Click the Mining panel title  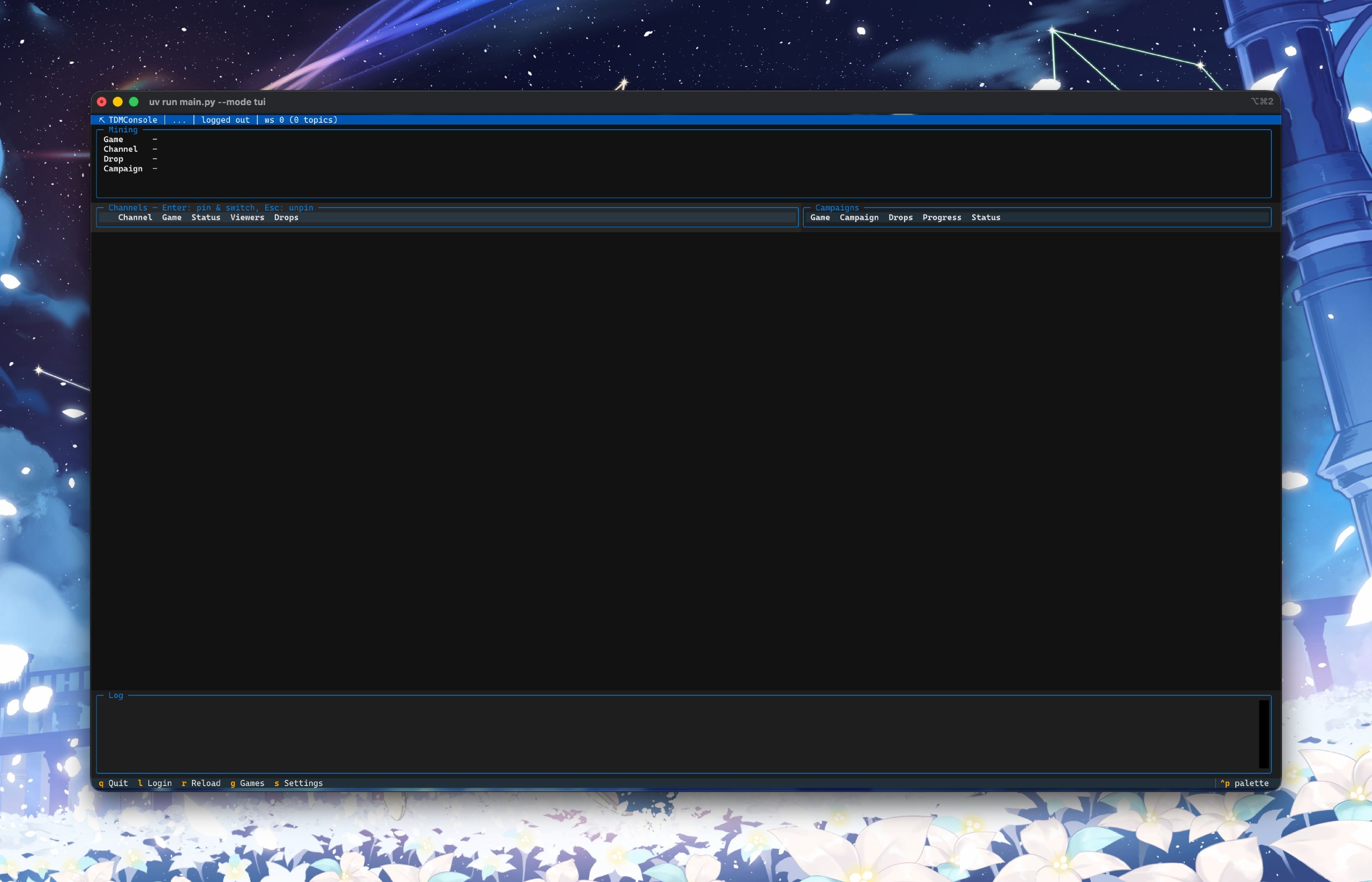pos(123,129)
